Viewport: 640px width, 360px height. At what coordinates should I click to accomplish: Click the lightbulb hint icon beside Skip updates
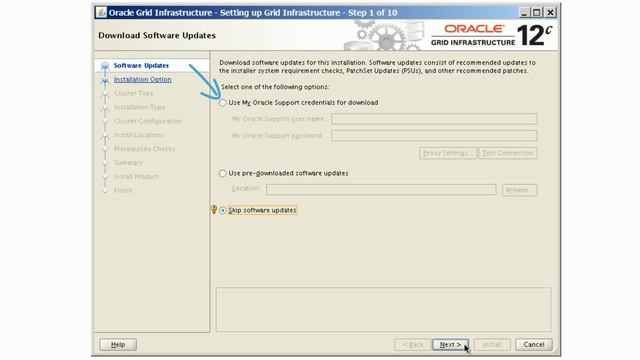click(213, 209)
